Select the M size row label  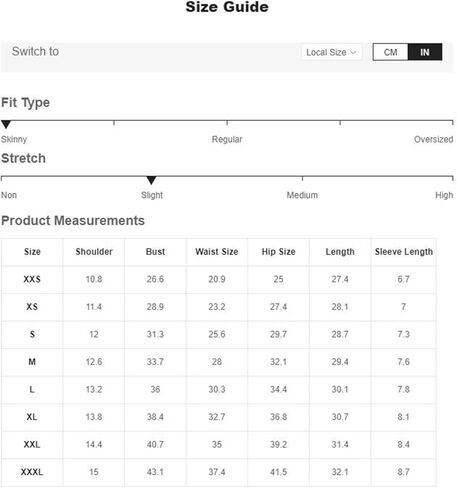32,362
